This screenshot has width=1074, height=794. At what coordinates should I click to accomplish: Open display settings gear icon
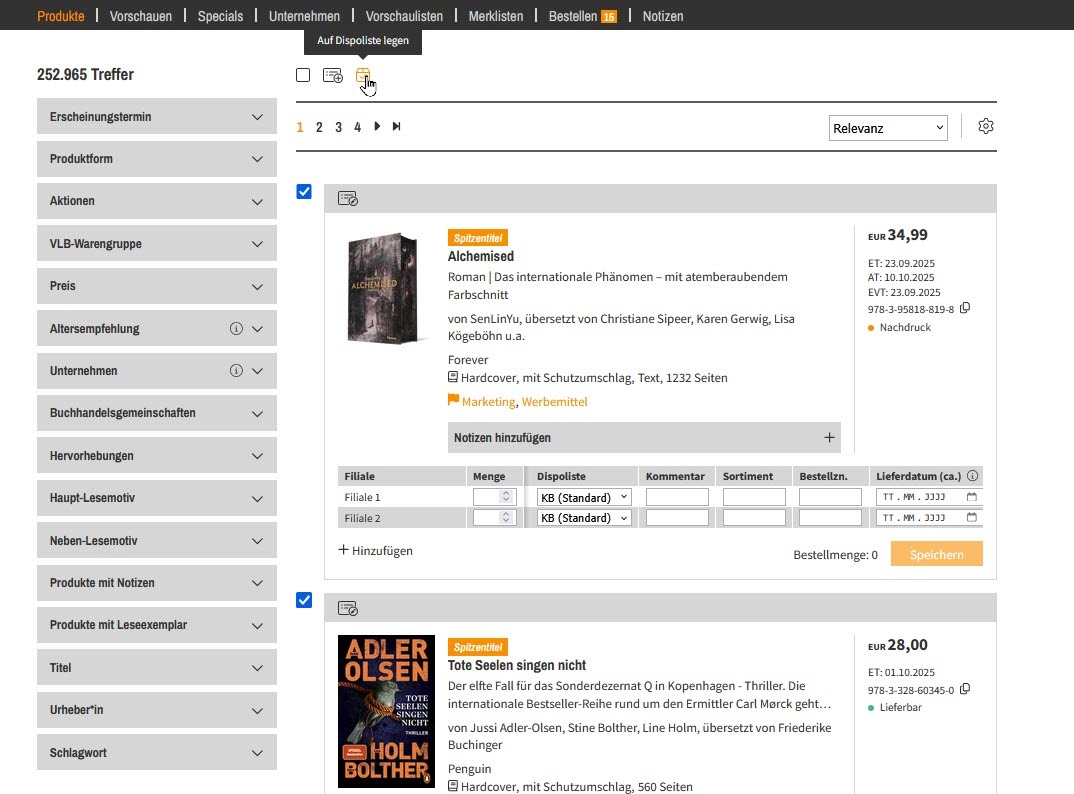(x=986, y=127)
